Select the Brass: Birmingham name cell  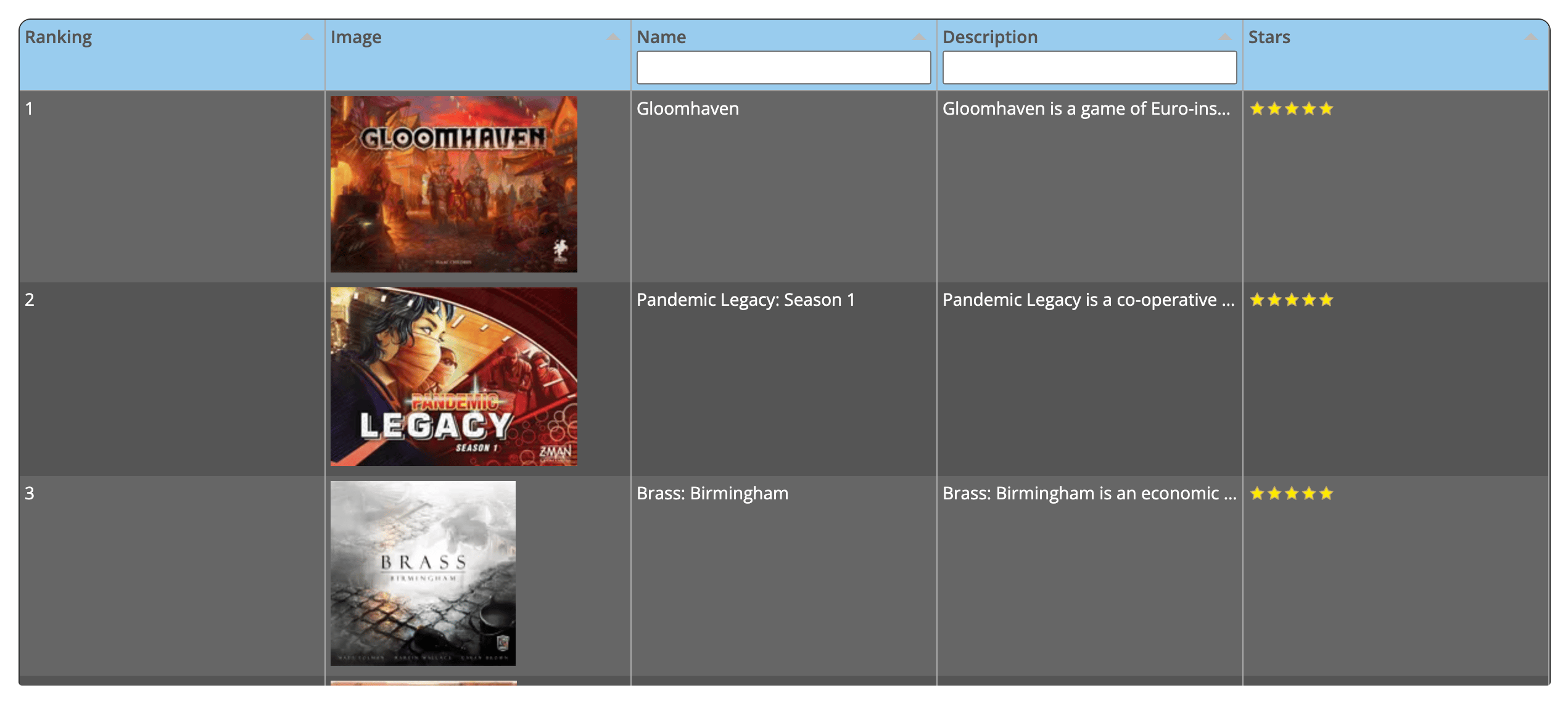click(x=783, y=576)
